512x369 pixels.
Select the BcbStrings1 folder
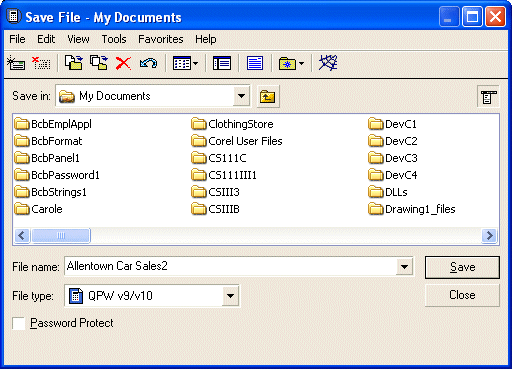tap(51, 192)
